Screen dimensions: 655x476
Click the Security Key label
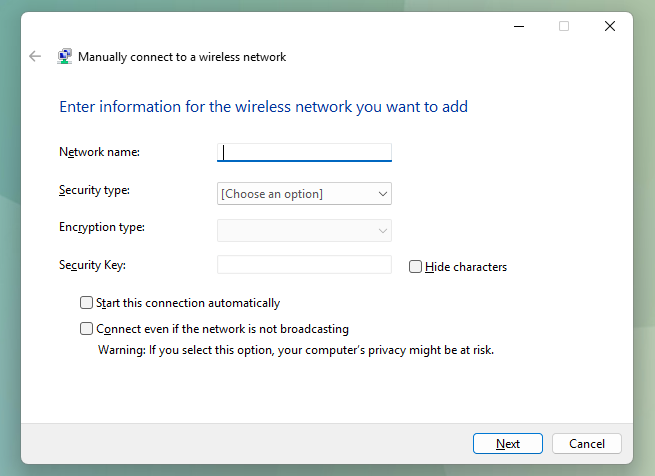coord(93,265)
